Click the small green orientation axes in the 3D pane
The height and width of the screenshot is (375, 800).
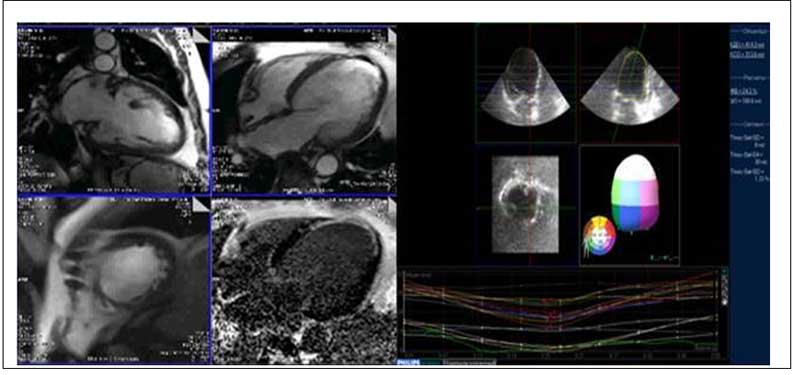[x=662, y=259]
